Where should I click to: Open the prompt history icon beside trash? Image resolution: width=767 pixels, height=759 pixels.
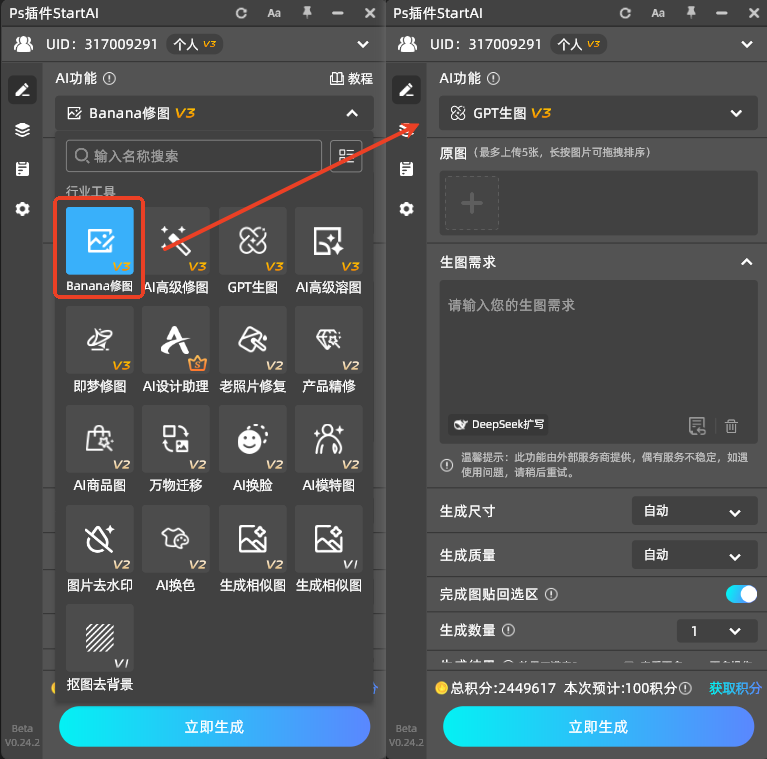coord(697,426)
